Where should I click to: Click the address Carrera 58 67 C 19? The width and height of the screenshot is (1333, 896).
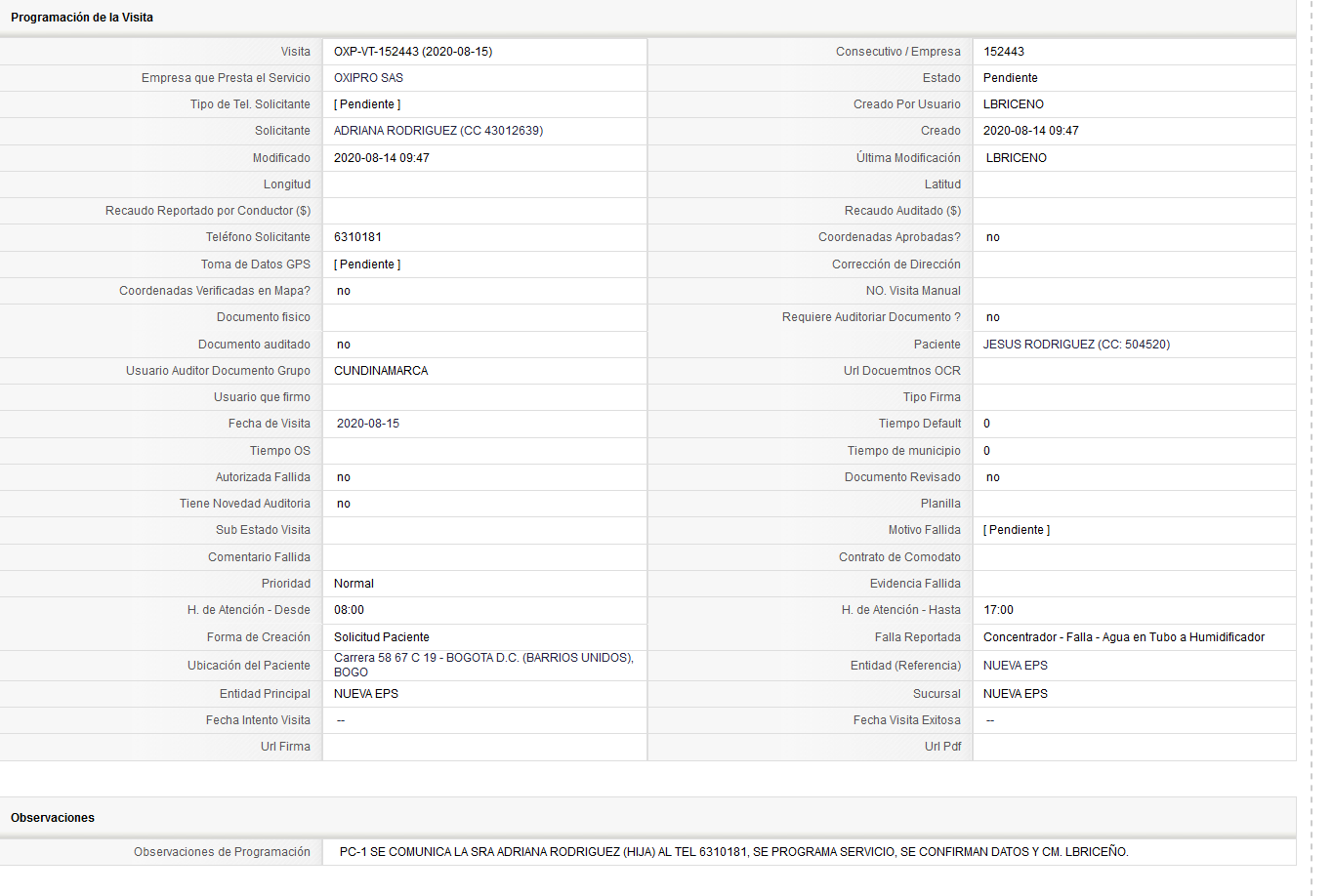pyautogui.click(x=386, y=658)
